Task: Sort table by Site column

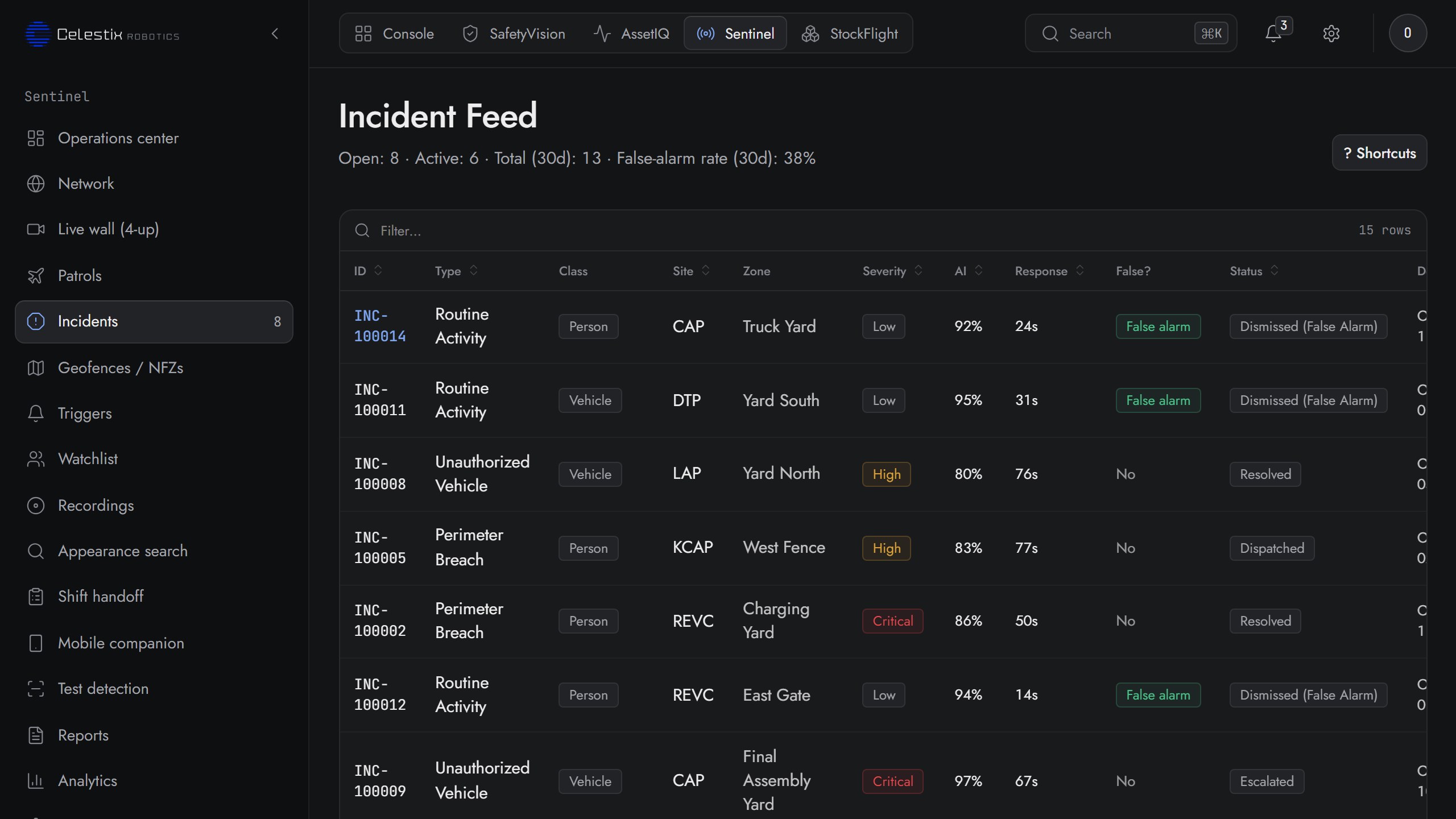Action: 691,271
